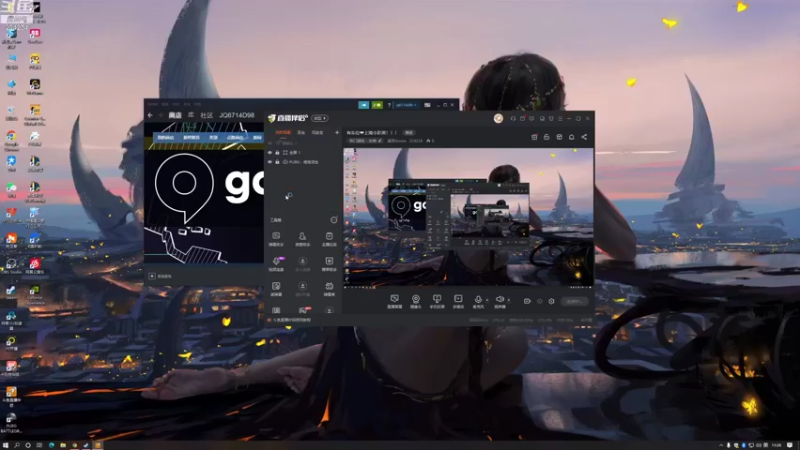Viewport: 800px width, 450px height.
Task: Open the message bubble icon in title bar
Action: click(x=532, y=118)
